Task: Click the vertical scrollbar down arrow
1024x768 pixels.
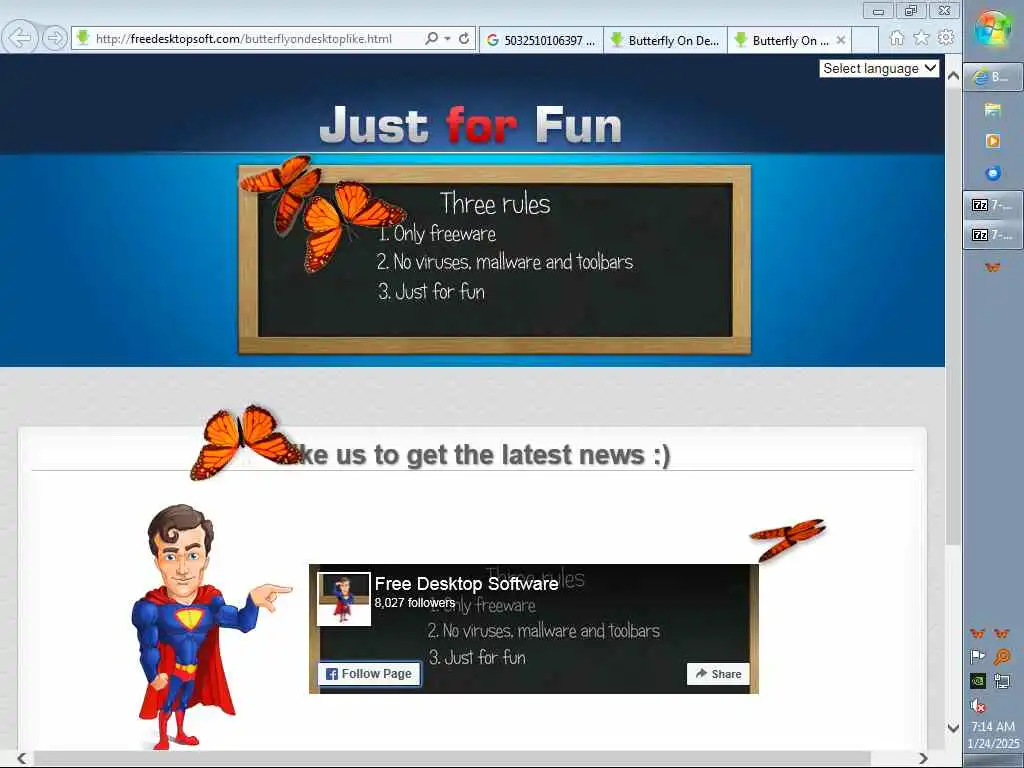Action: pos(953,728)
